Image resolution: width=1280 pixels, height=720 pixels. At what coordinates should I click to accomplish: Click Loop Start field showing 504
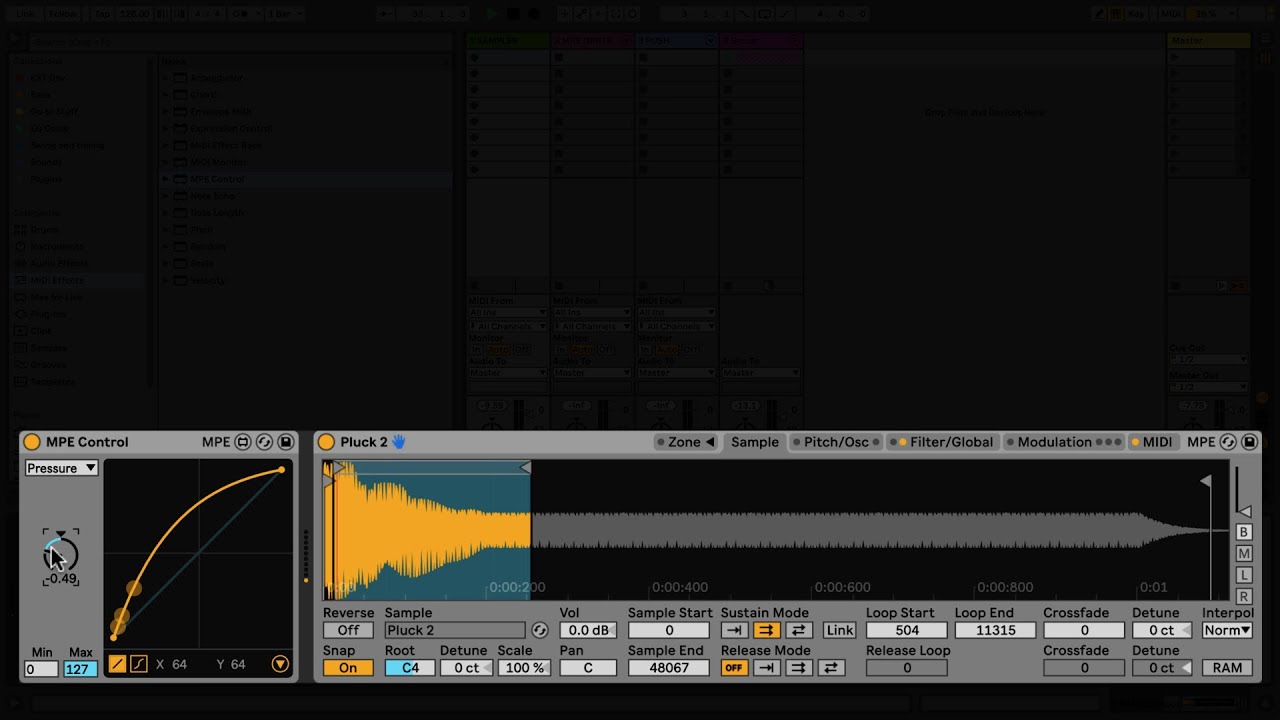coord(907,630)
